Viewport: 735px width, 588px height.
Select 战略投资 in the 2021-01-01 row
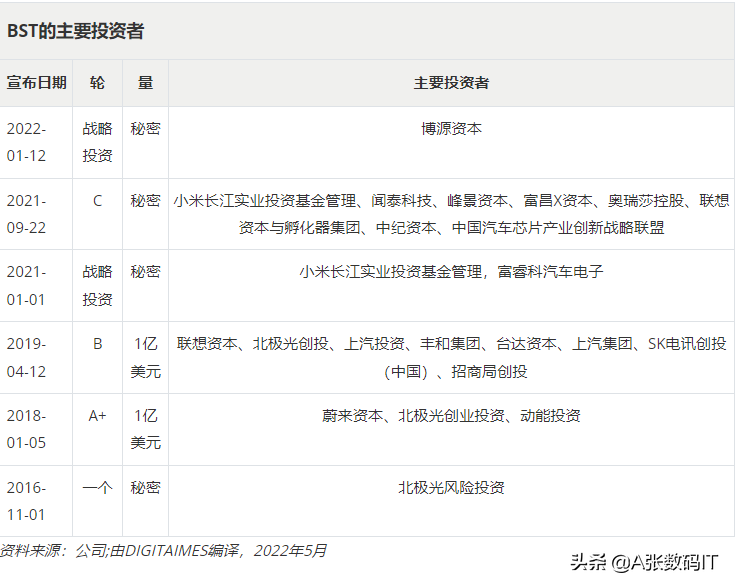tap(97, 286)
